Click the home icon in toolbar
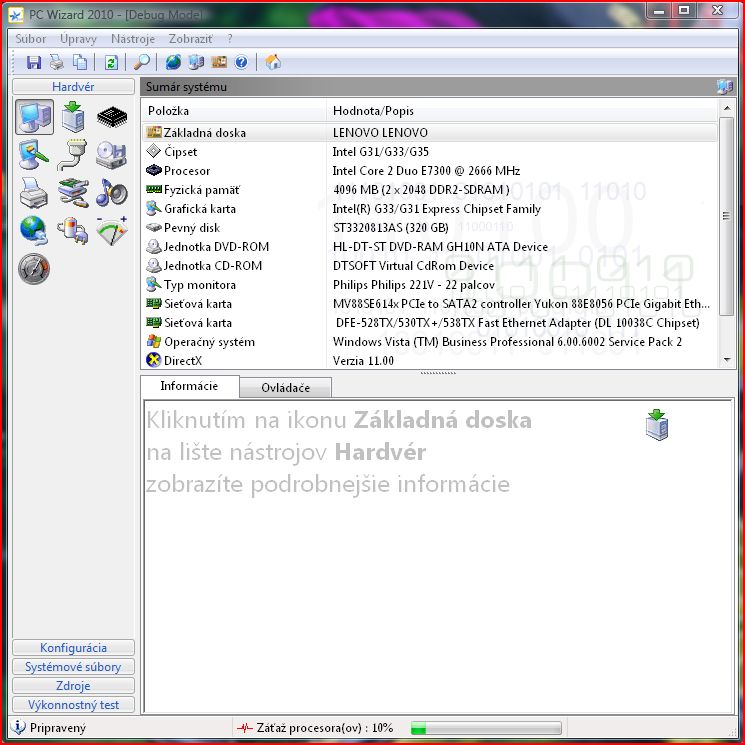The height and width of the screenshot is (745, 745). (273, 62)
